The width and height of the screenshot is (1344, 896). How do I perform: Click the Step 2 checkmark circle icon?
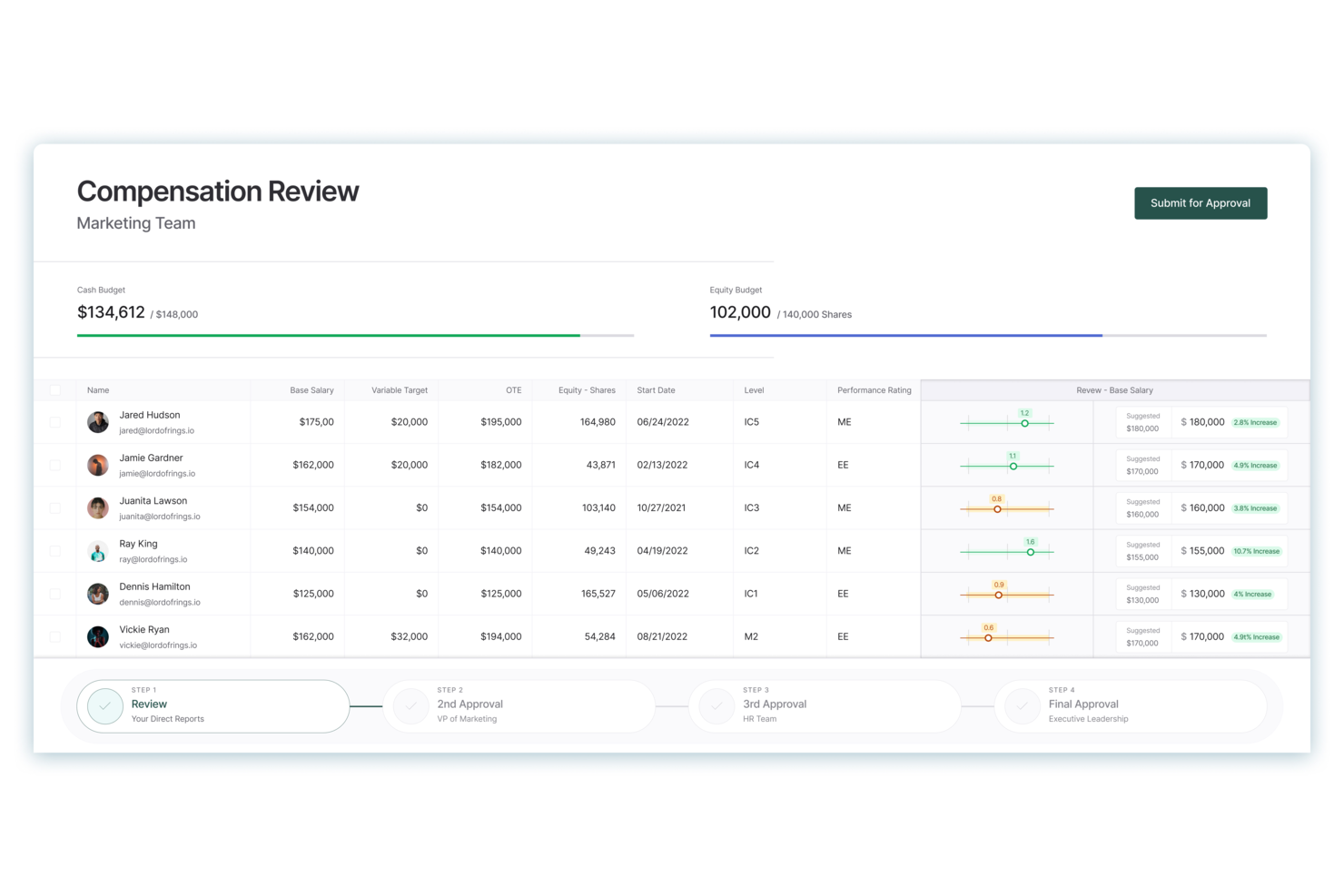411,705
